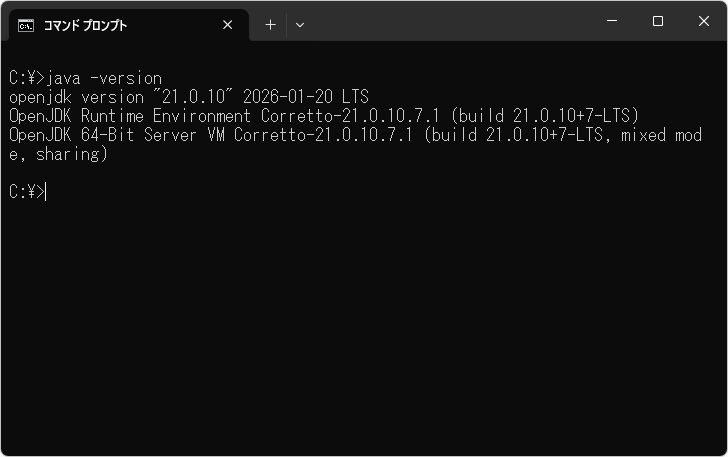Screen dimensions: 728x457
Task: Close the コマンド プロンプト tab
Action: [228, 25]
